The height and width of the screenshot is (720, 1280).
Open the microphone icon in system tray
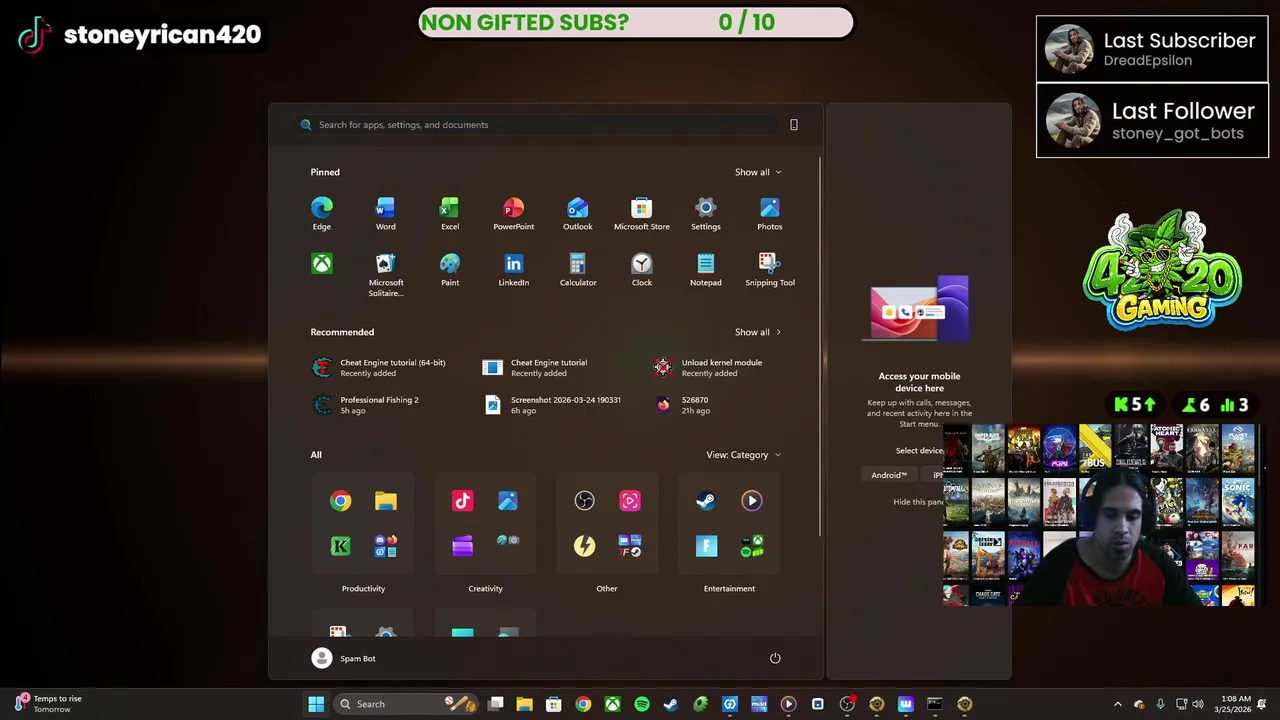click(x=1160, y=704)
